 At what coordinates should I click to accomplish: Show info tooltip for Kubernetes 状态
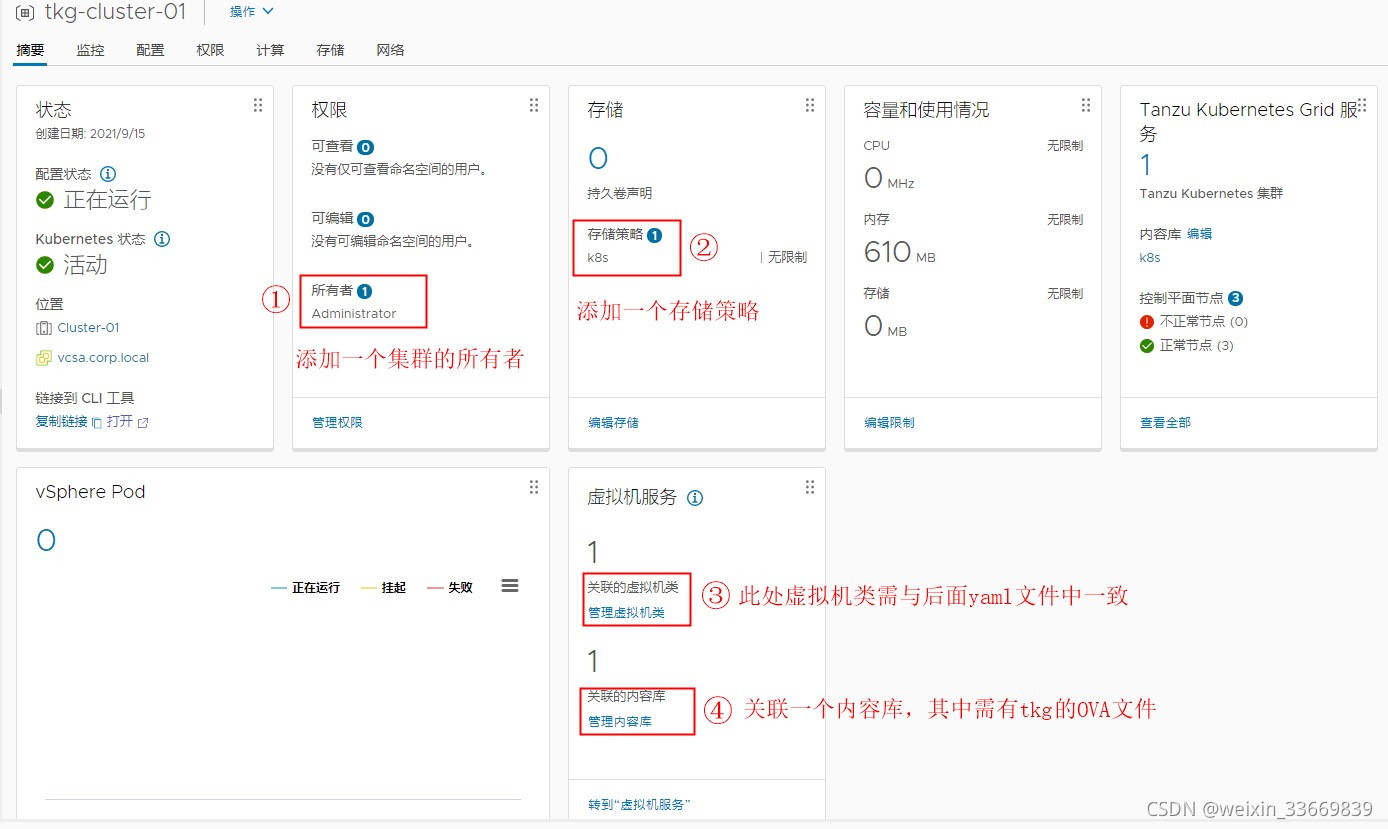click(162, 239)
